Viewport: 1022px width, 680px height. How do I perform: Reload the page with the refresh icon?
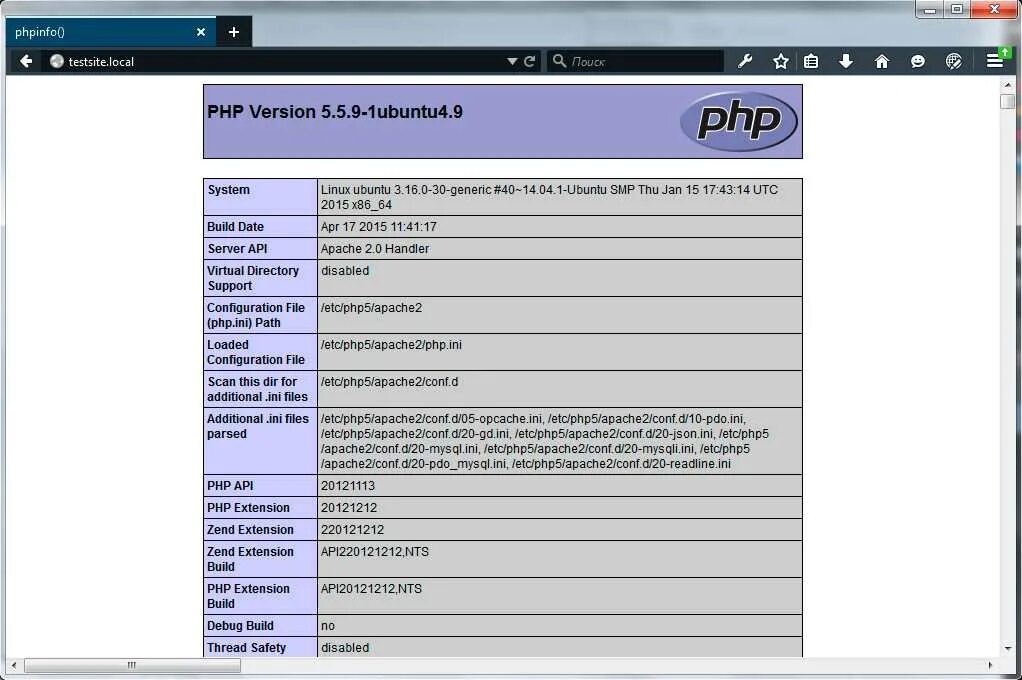pyautogui.click(x=530, y=61)
